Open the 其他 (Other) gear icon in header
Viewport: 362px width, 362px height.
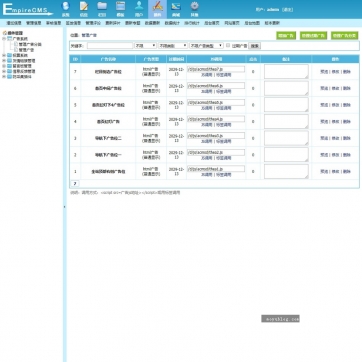click(194, 9)
